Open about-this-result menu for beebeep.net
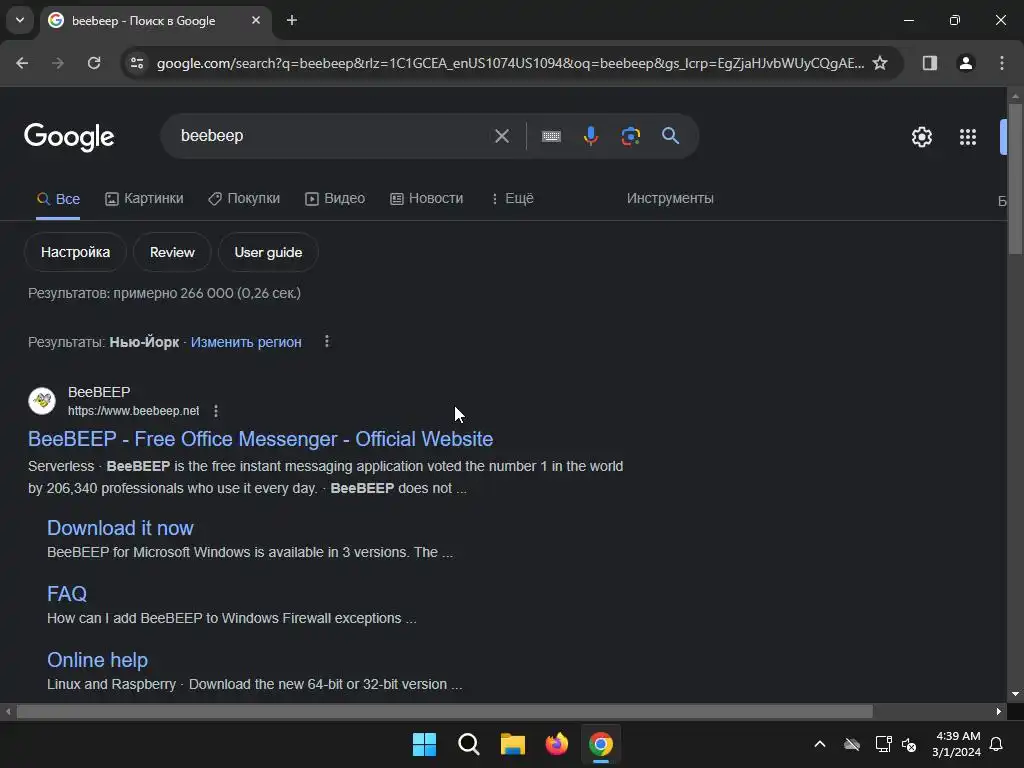1024x768 pixels. [x=216, y=411]
